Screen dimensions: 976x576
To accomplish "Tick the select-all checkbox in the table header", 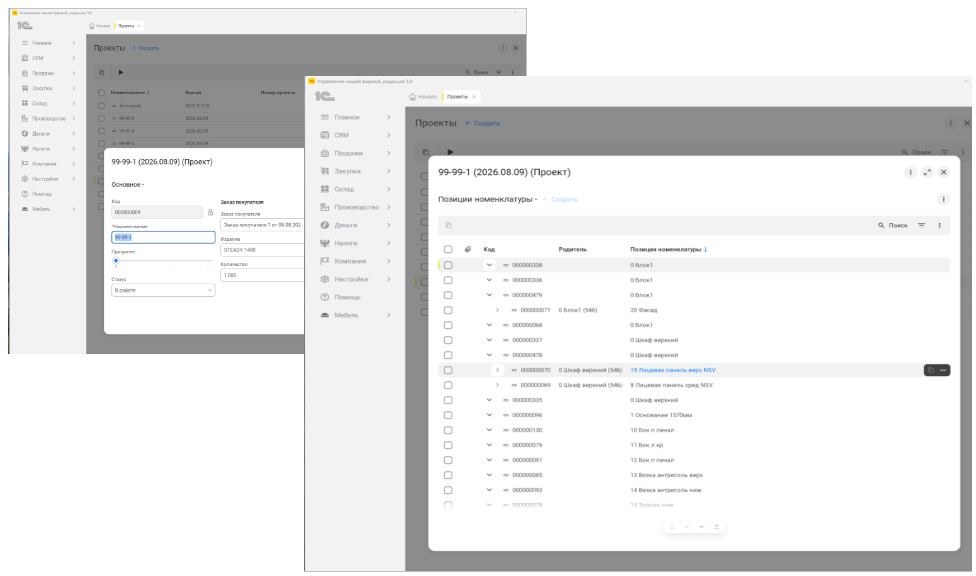I will tap(448, 249).
